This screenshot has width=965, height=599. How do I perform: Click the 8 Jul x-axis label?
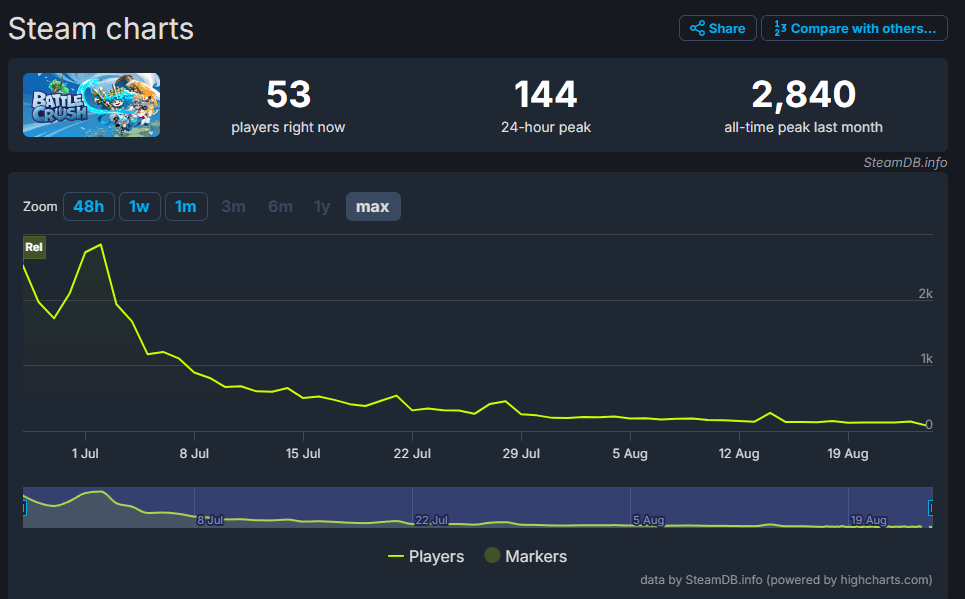click(x=194, y=454)
